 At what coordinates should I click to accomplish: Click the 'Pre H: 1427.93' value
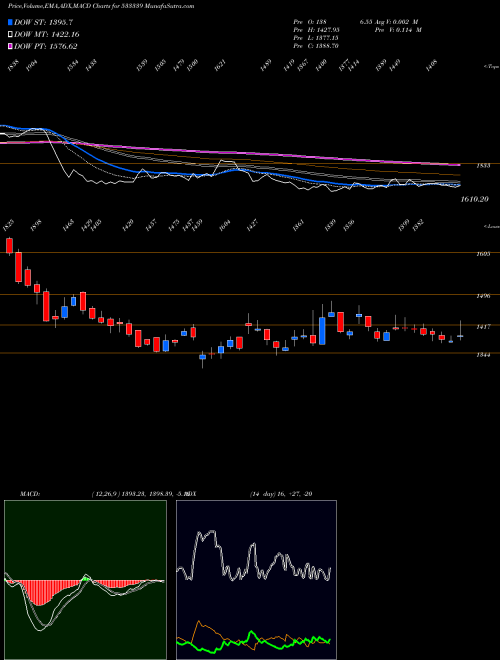pos(316,30)
